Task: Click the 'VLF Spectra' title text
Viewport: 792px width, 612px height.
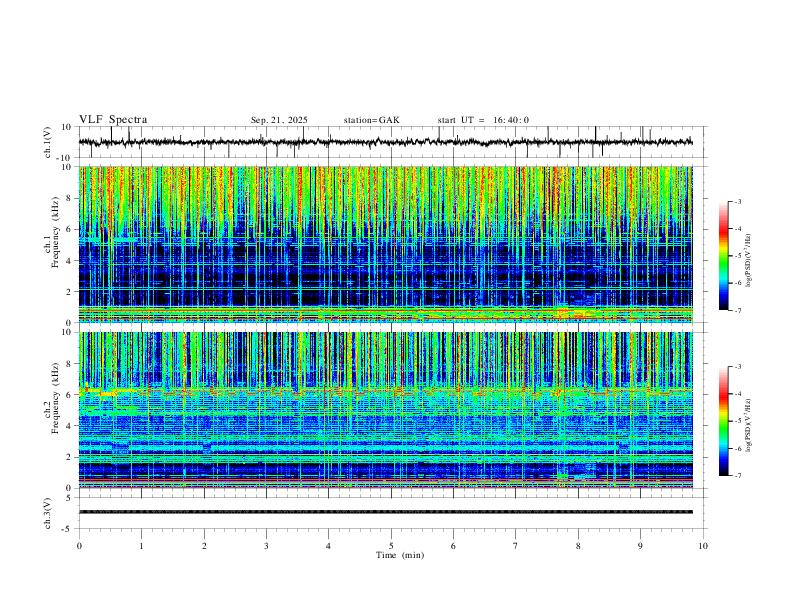Action: [x=113, y=120]
